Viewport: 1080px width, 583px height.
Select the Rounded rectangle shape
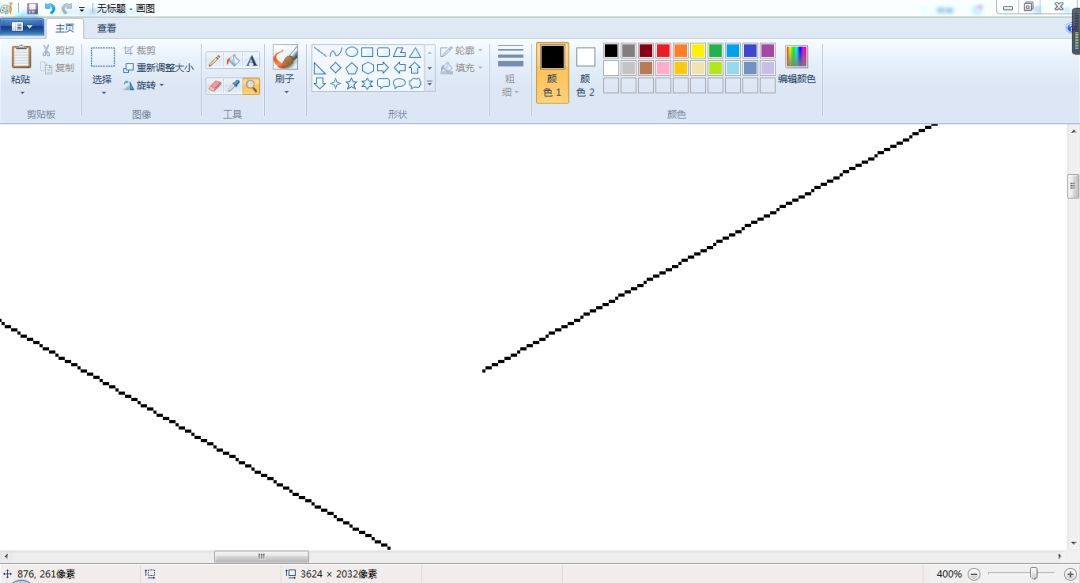click(383, 52)
